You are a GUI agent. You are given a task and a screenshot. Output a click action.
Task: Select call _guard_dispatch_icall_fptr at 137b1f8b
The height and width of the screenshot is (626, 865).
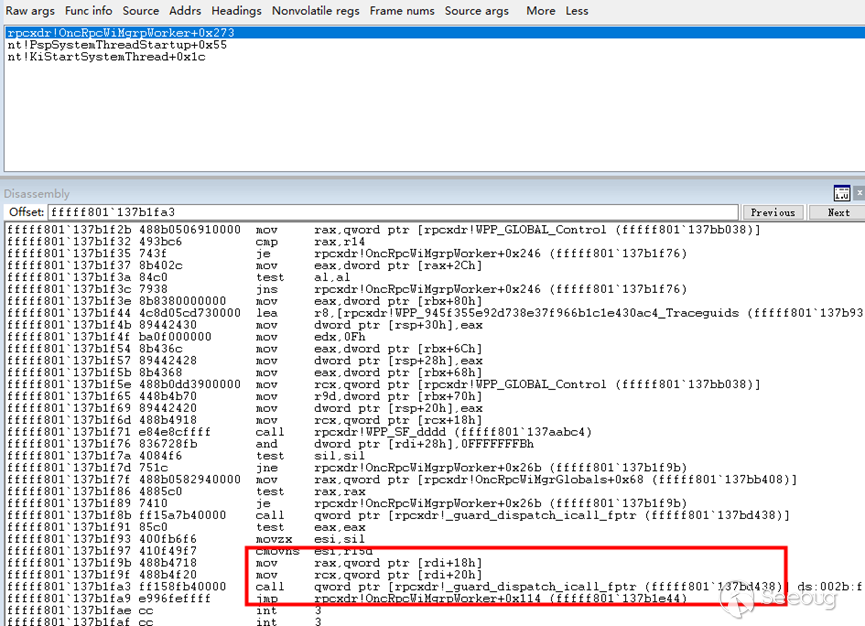click(398, 515)
